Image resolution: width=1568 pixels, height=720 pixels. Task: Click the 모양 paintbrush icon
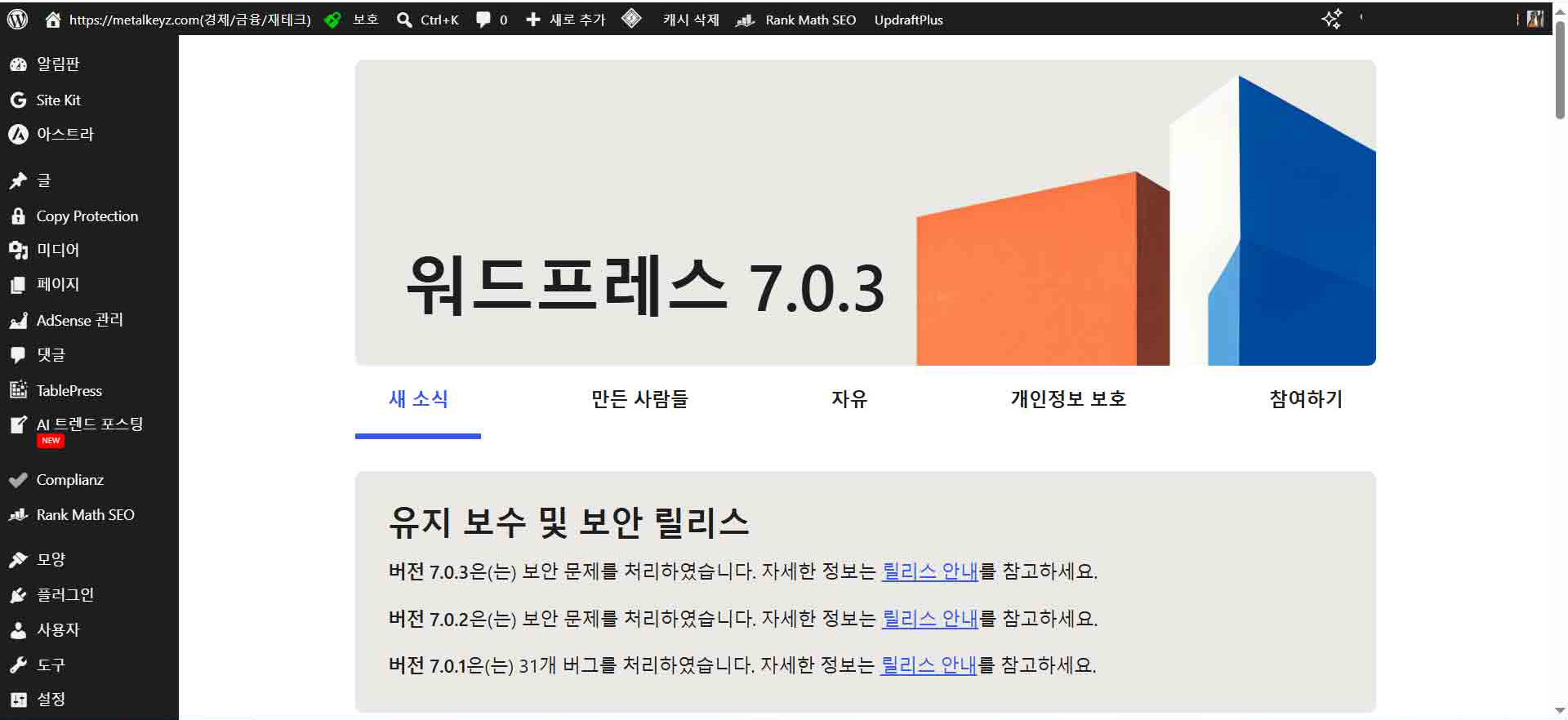tap(18, 560)
